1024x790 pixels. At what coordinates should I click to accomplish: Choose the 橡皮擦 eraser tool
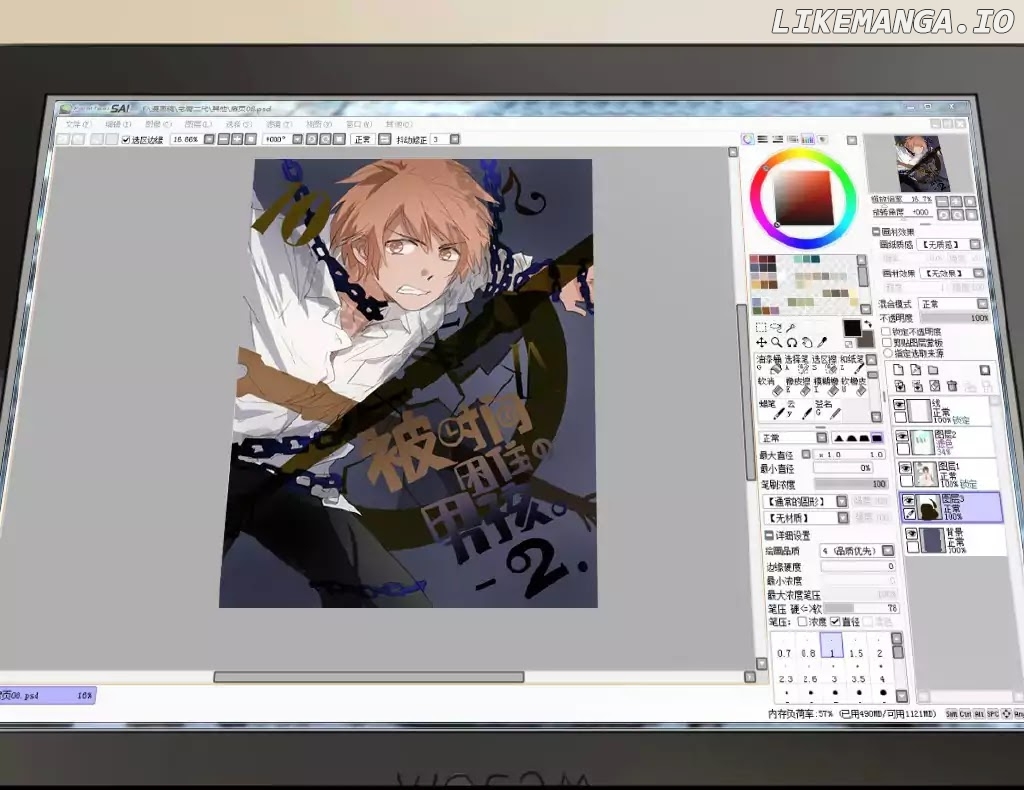point(797,386)
